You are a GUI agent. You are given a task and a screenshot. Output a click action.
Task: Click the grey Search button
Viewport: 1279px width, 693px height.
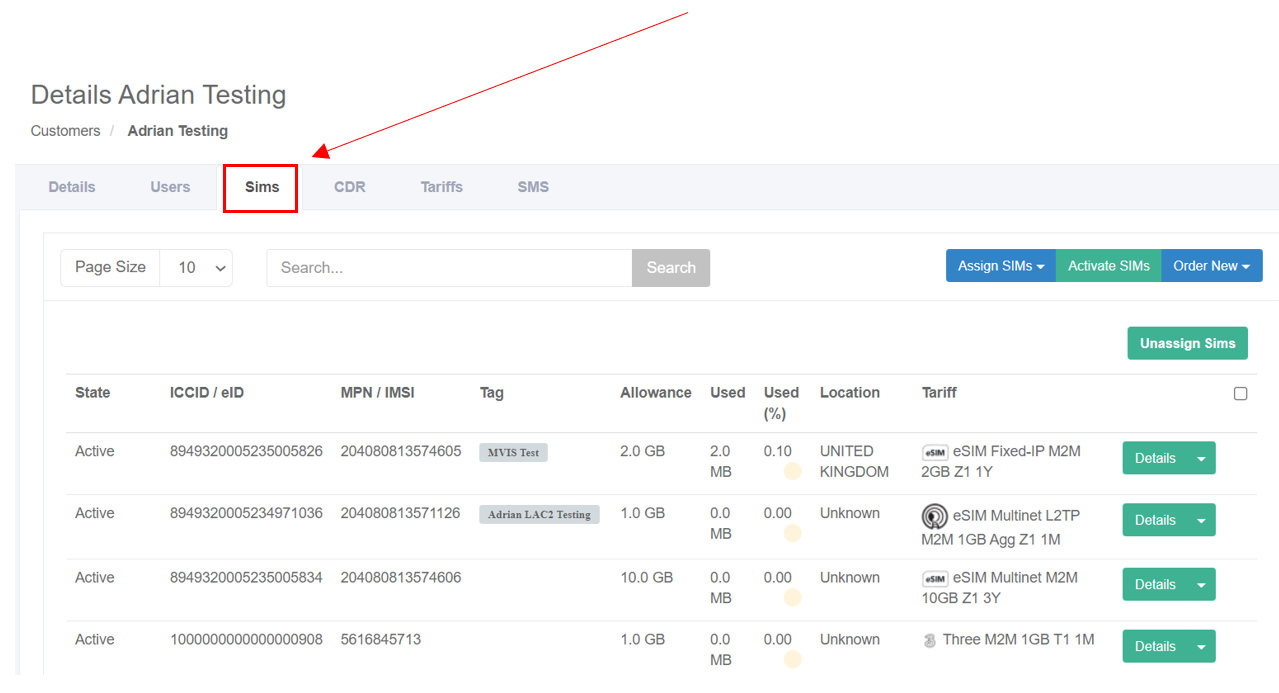click(x=671, y=268)
